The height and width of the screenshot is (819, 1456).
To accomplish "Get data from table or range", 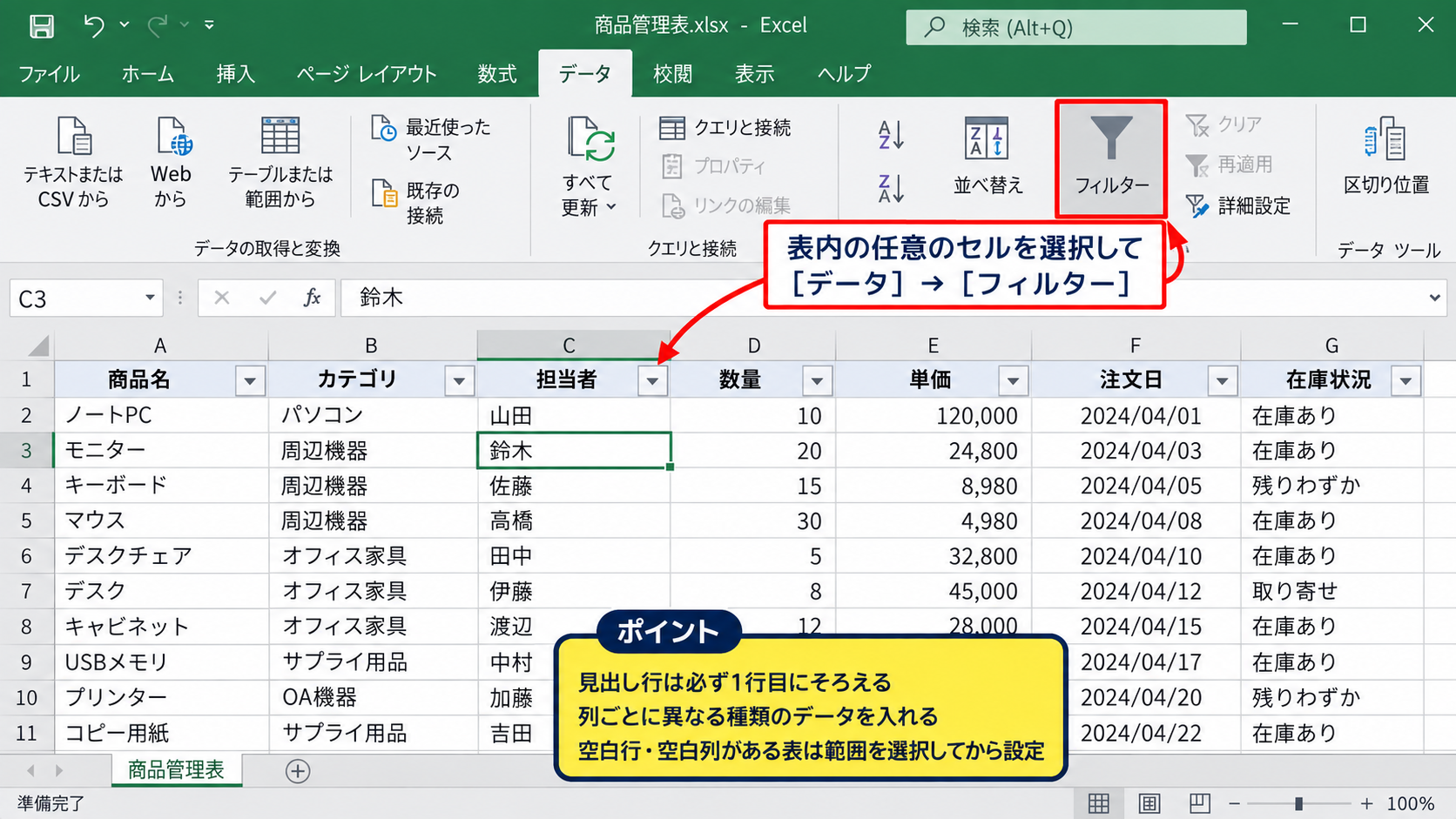I will point(280,163).
